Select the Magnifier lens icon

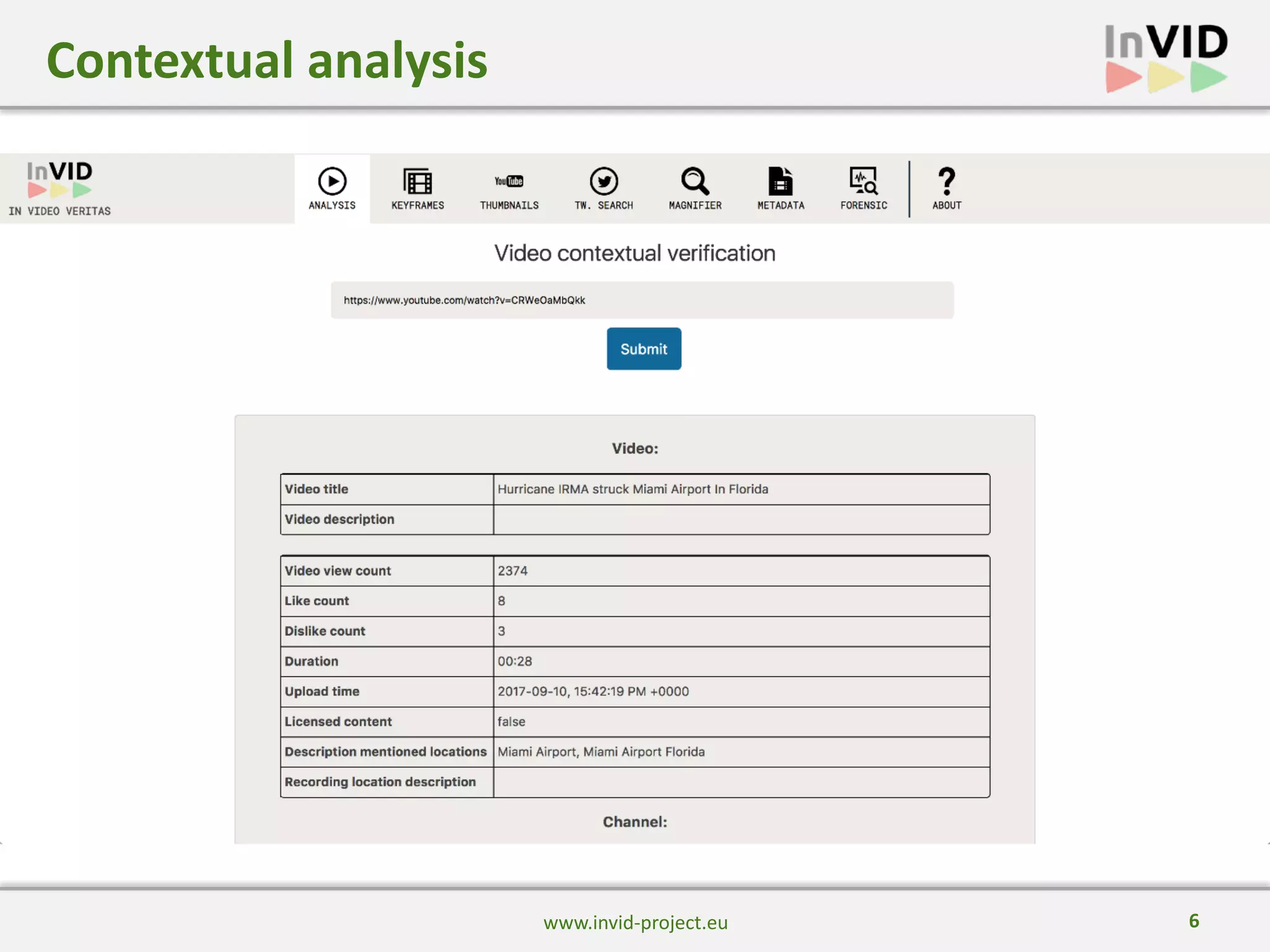point(695,181)
